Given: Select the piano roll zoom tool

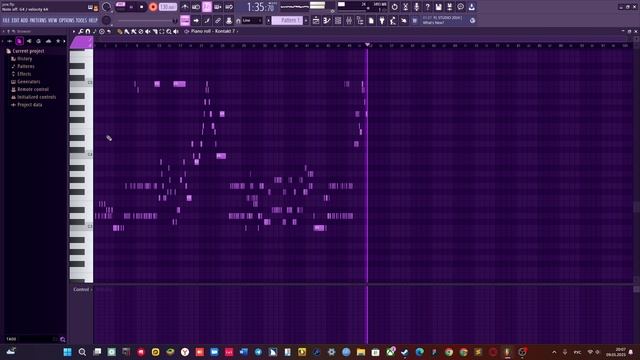Looking at the screenshot, I should click(169, 31).
